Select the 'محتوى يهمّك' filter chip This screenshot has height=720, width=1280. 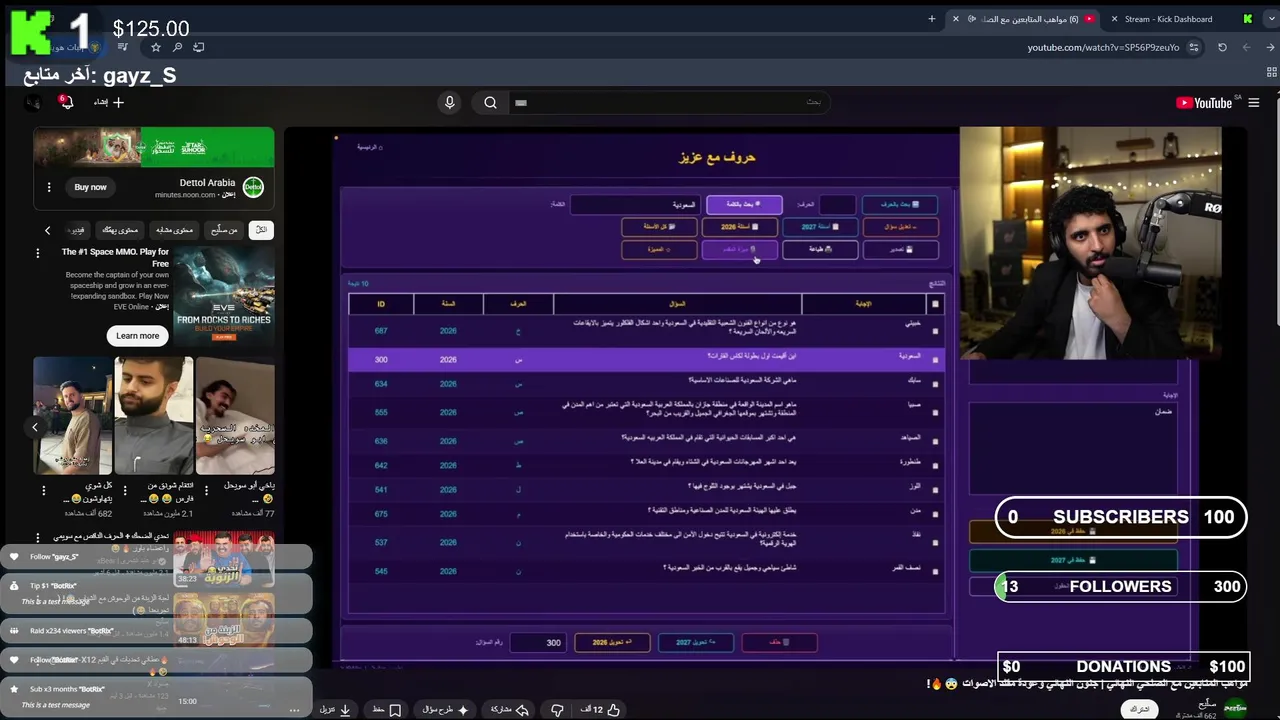pos(120,230)
